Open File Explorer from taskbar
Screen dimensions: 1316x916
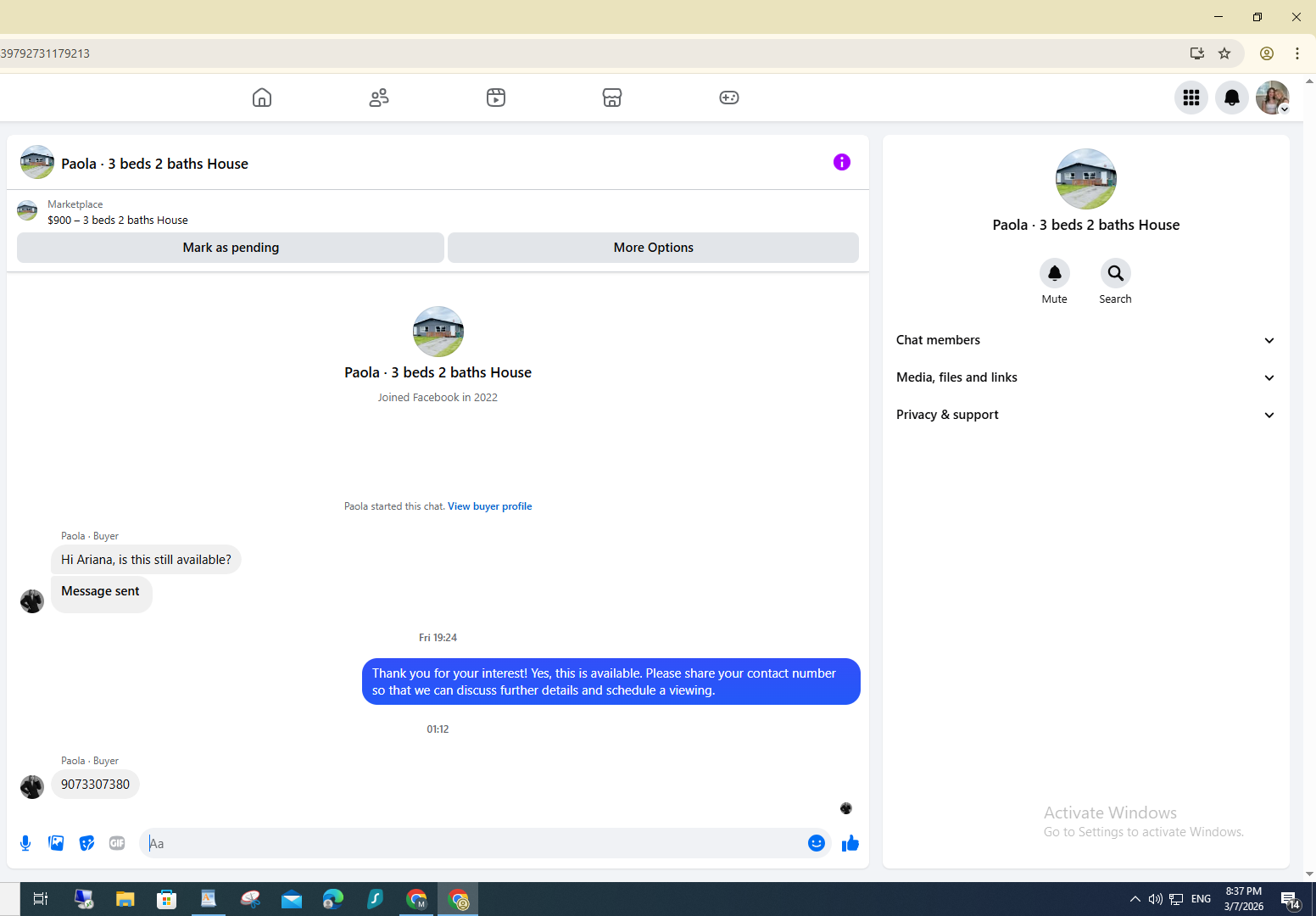125,899
